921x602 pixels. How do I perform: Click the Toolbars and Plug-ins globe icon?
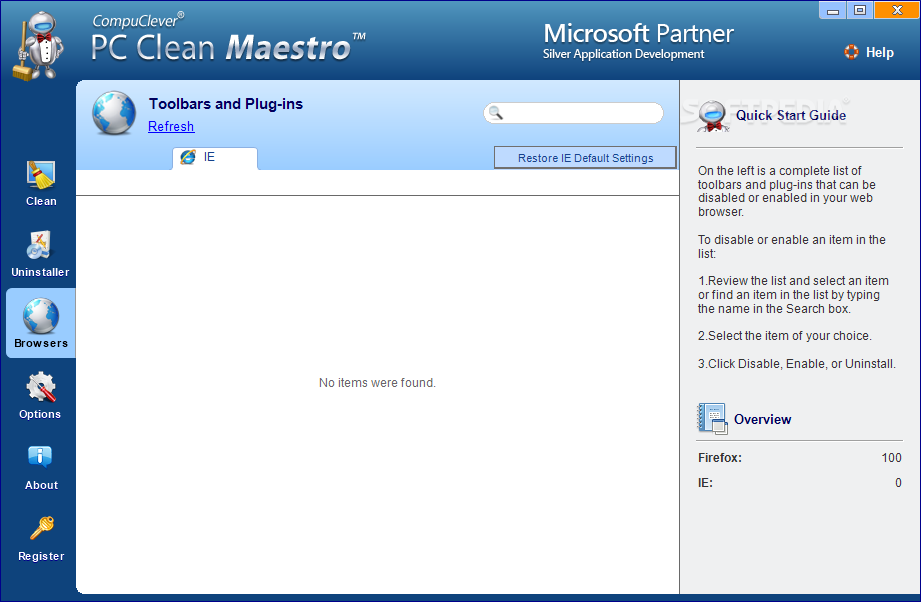tap(114, 113)
